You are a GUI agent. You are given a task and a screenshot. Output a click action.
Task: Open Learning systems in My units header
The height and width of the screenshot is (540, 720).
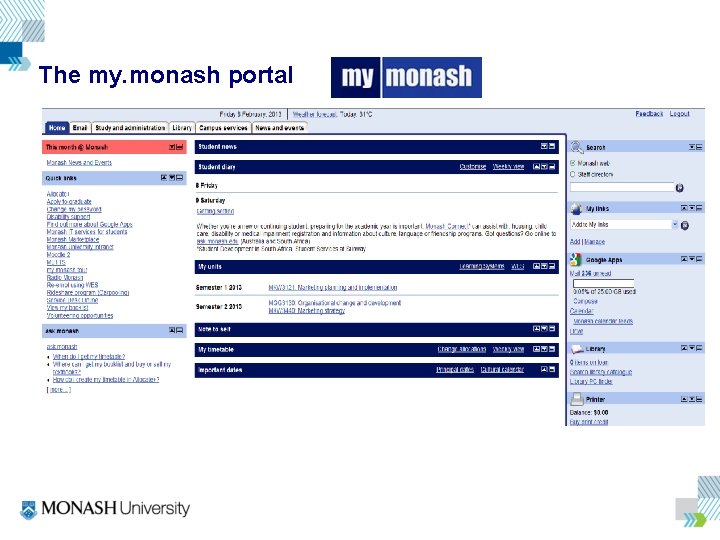click(x=482, y=266)
